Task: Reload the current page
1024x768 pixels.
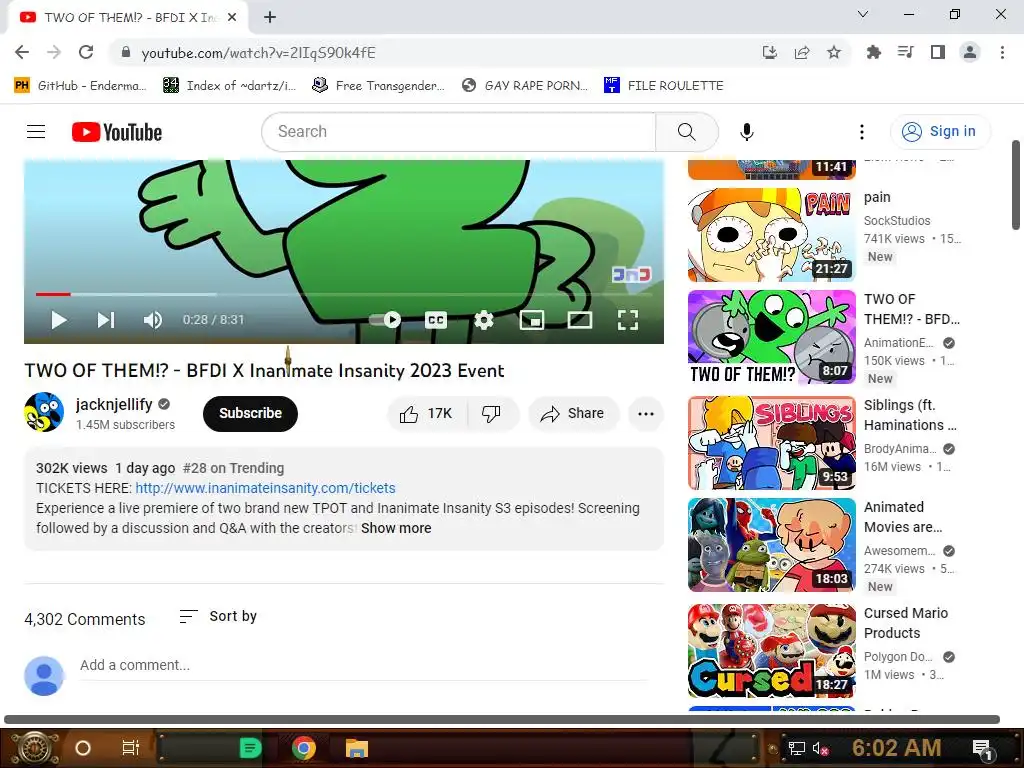Action: tap(86, 52)
